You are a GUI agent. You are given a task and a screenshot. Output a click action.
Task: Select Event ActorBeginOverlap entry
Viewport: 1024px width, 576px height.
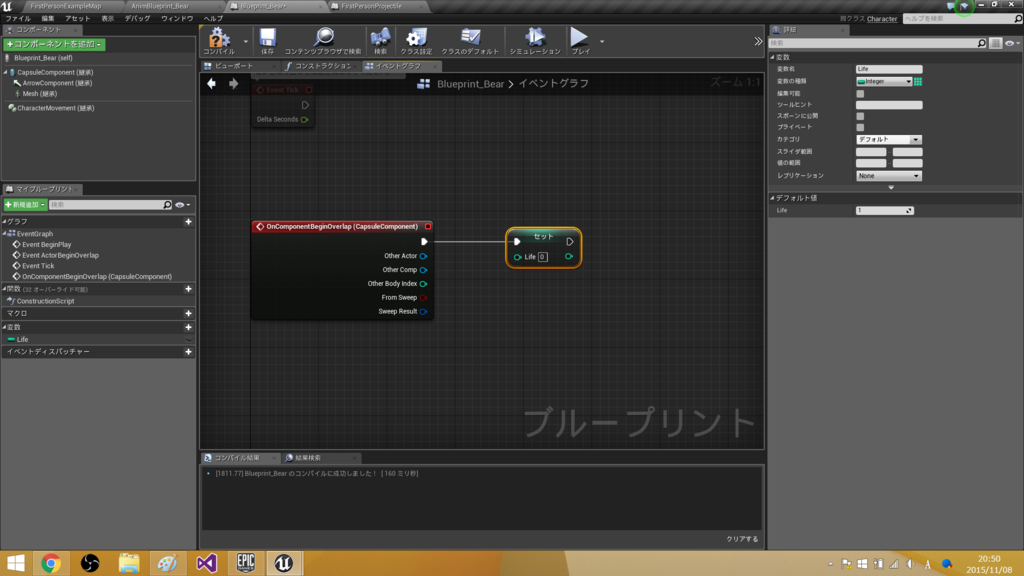tap(60, 255)
